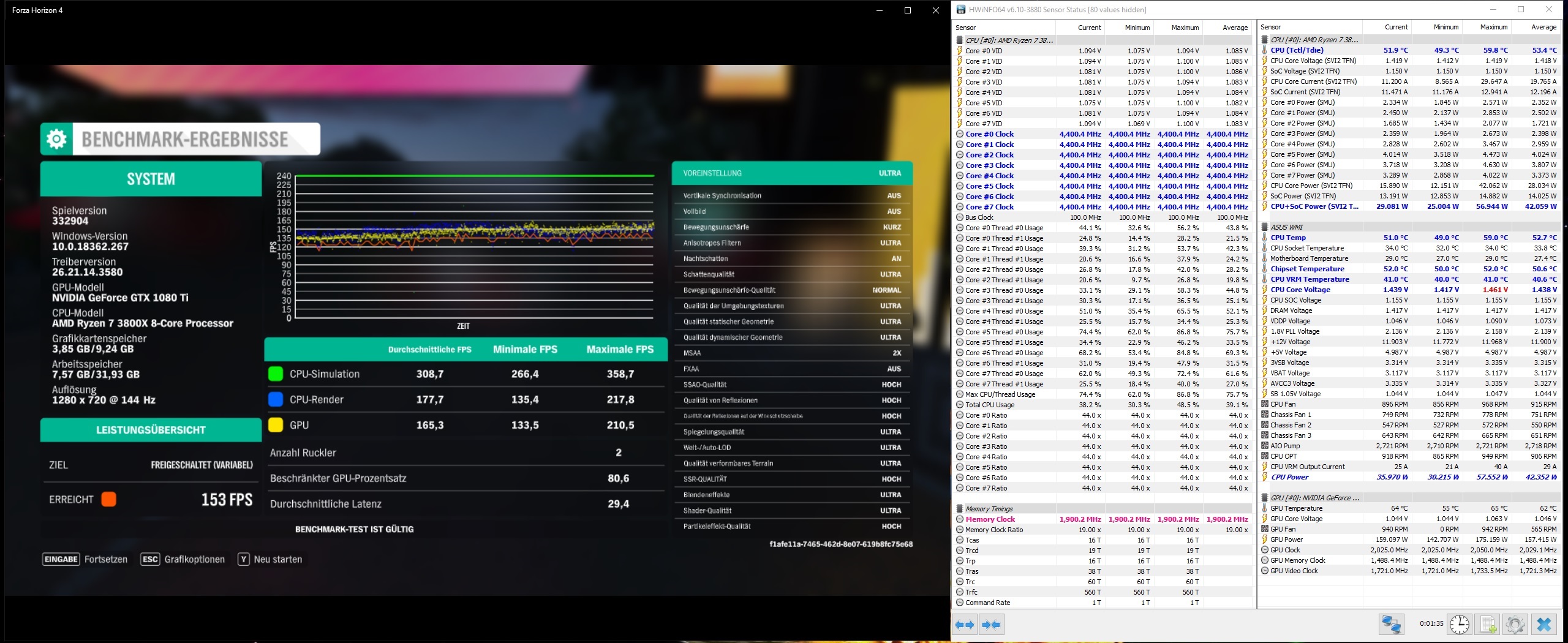Viewport: 1568px width, 643px height.
Task: Close sensors using the blue X icon
Action: point(1544,624)
